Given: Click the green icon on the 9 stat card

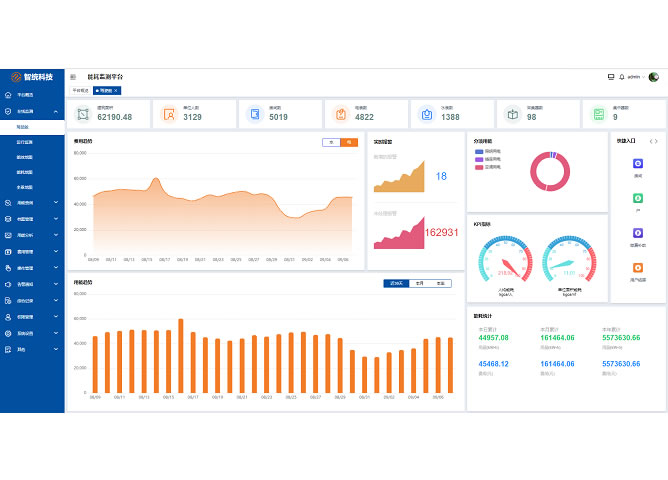Looking at the screenshot, I should point(599,114).
